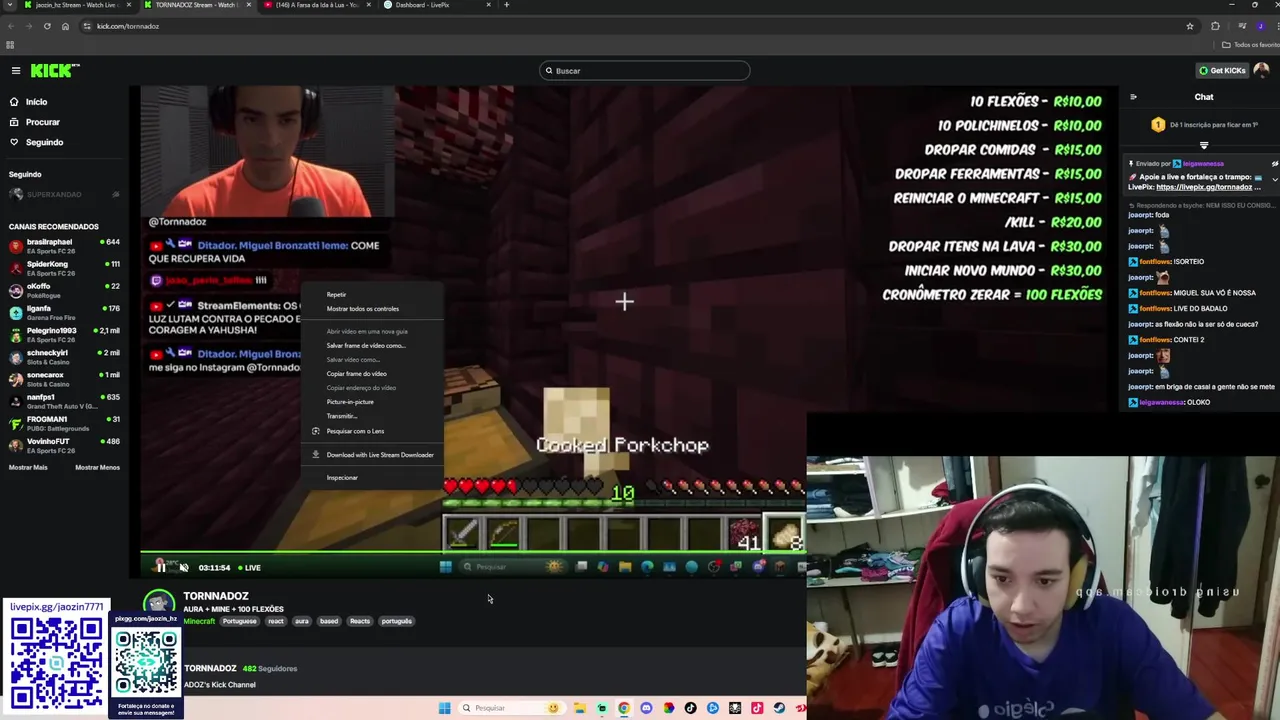The height and width of the screenshot is (720, 1280).
Task: Open the FROGMAN1 recommended channel
Action: point(64,423)
